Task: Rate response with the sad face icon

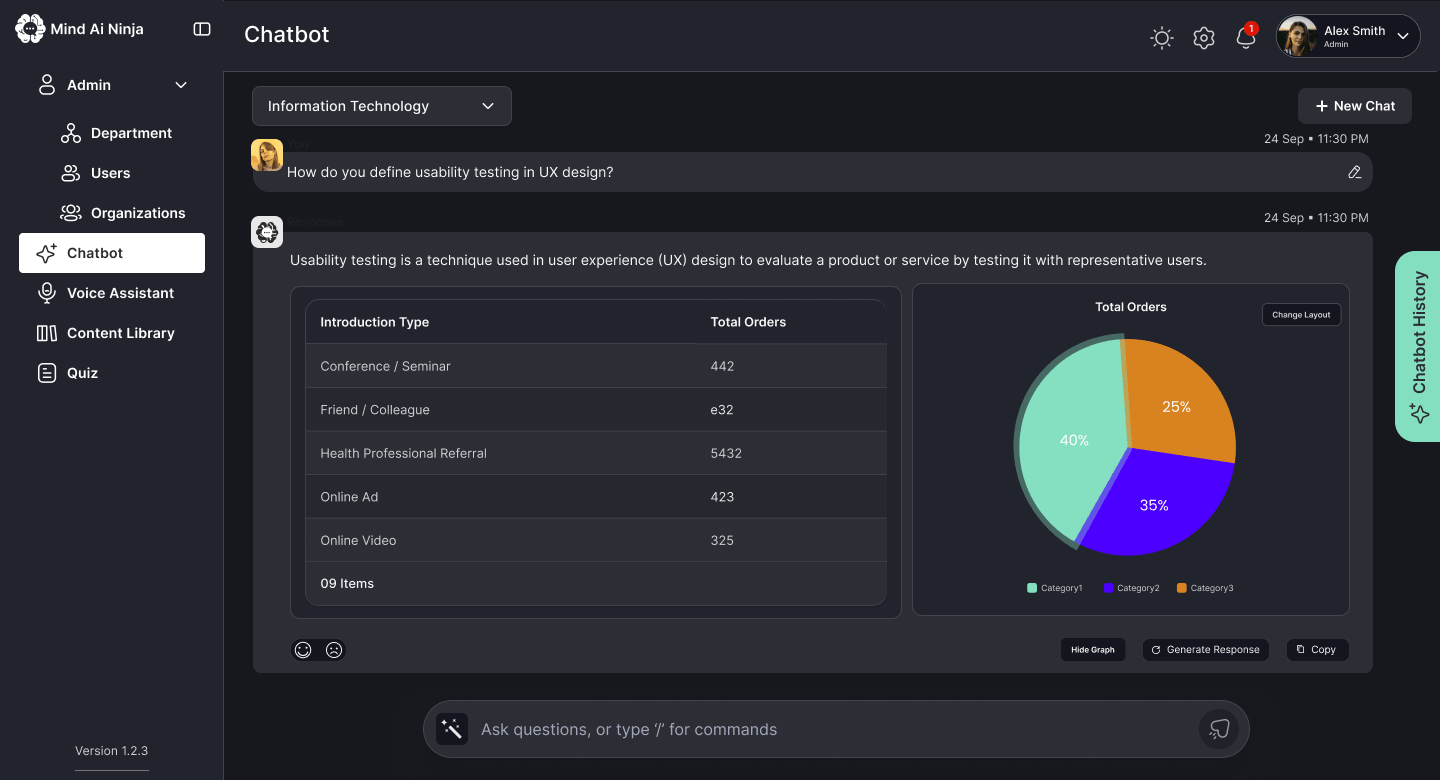Action: click(334, 650)
